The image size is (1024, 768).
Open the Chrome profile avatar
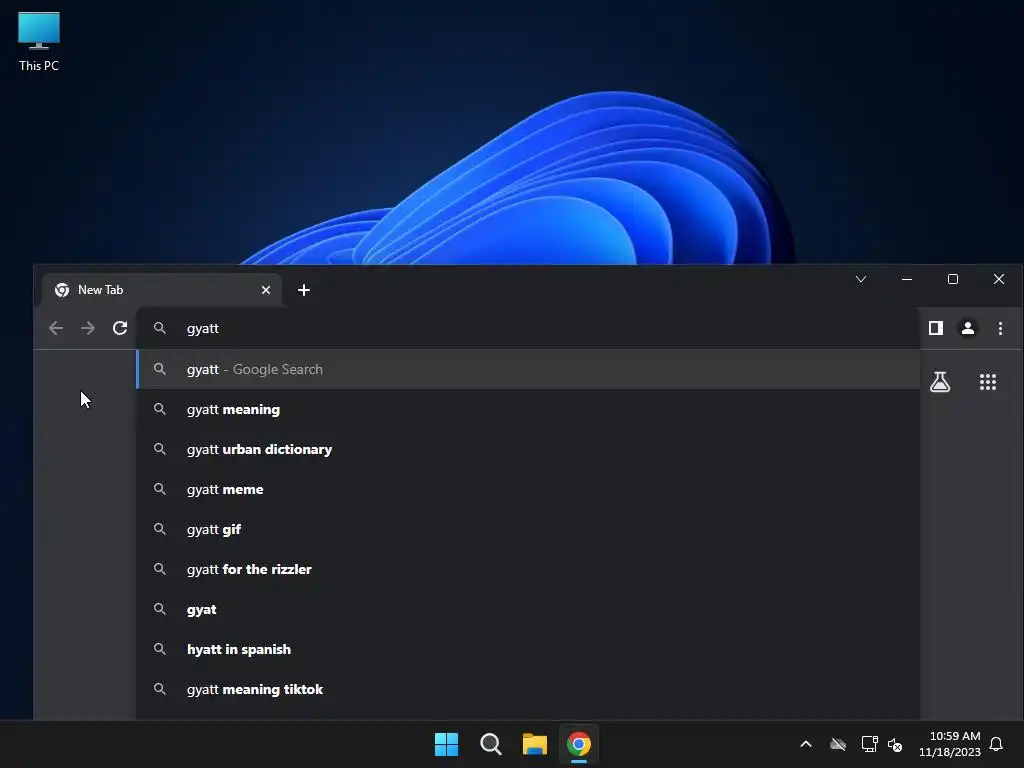pos(968,328)
